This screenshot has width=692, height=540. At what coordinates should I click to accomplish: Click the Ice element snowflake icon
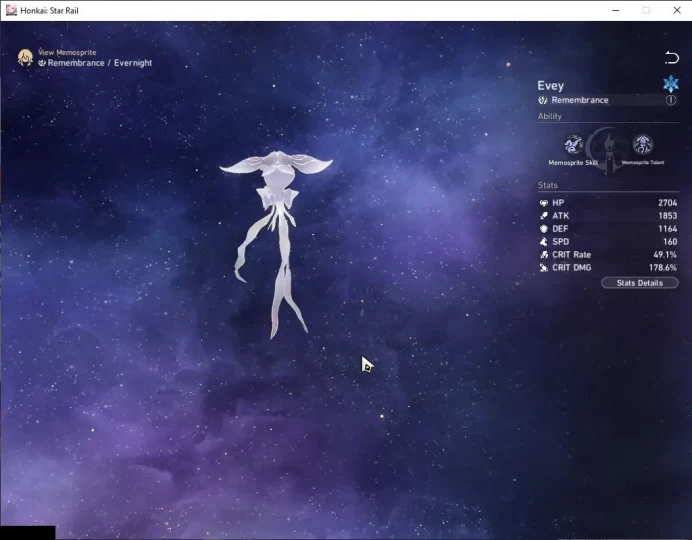pyautogui.click(x=670, y=83)
